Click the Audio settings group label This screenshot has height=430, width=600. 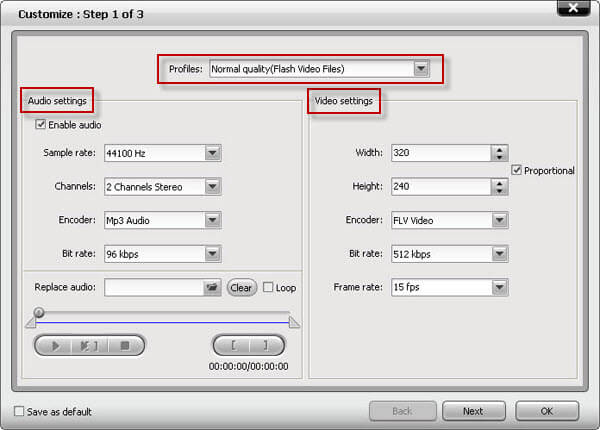tap(57, 101)
